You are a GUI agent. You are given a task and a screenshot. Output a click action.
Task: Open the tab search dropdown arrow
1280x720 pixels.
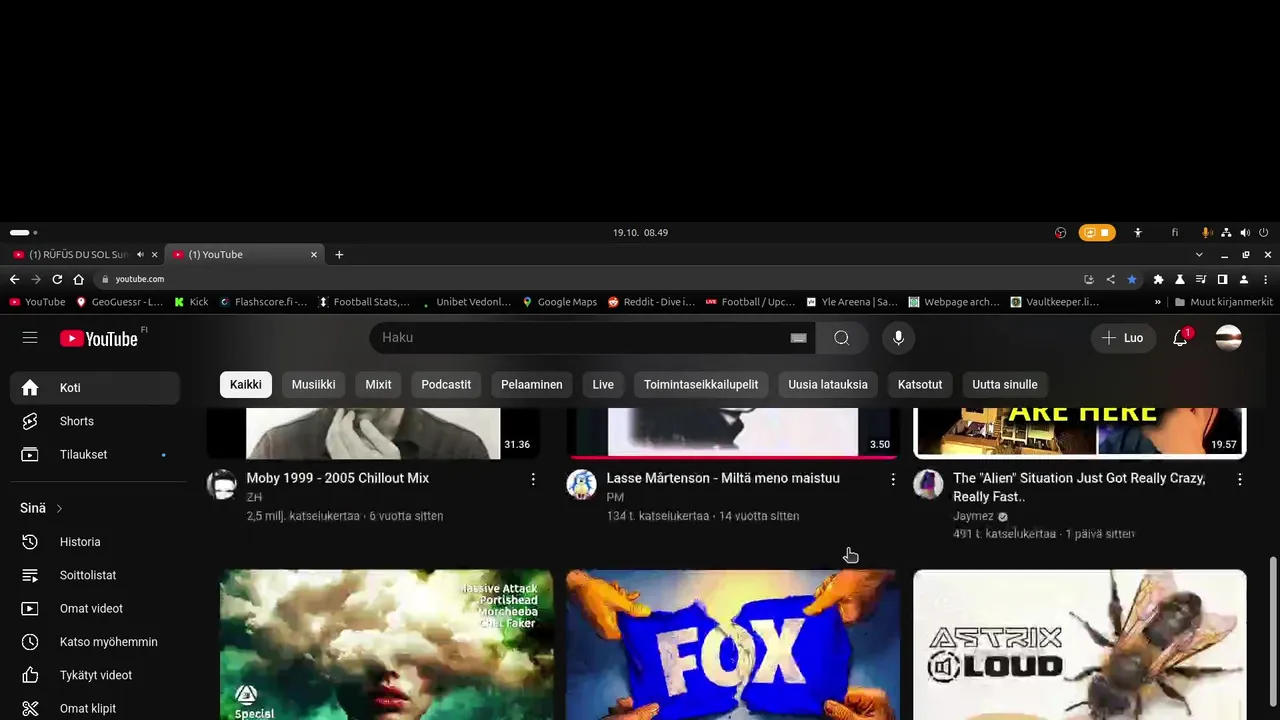click(x=1199, y=255)
